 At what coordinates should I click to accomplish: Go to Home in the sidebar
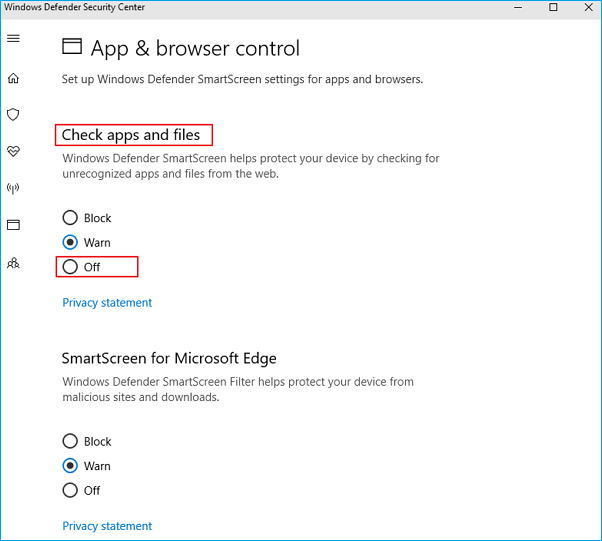click(x=13, y=78)
